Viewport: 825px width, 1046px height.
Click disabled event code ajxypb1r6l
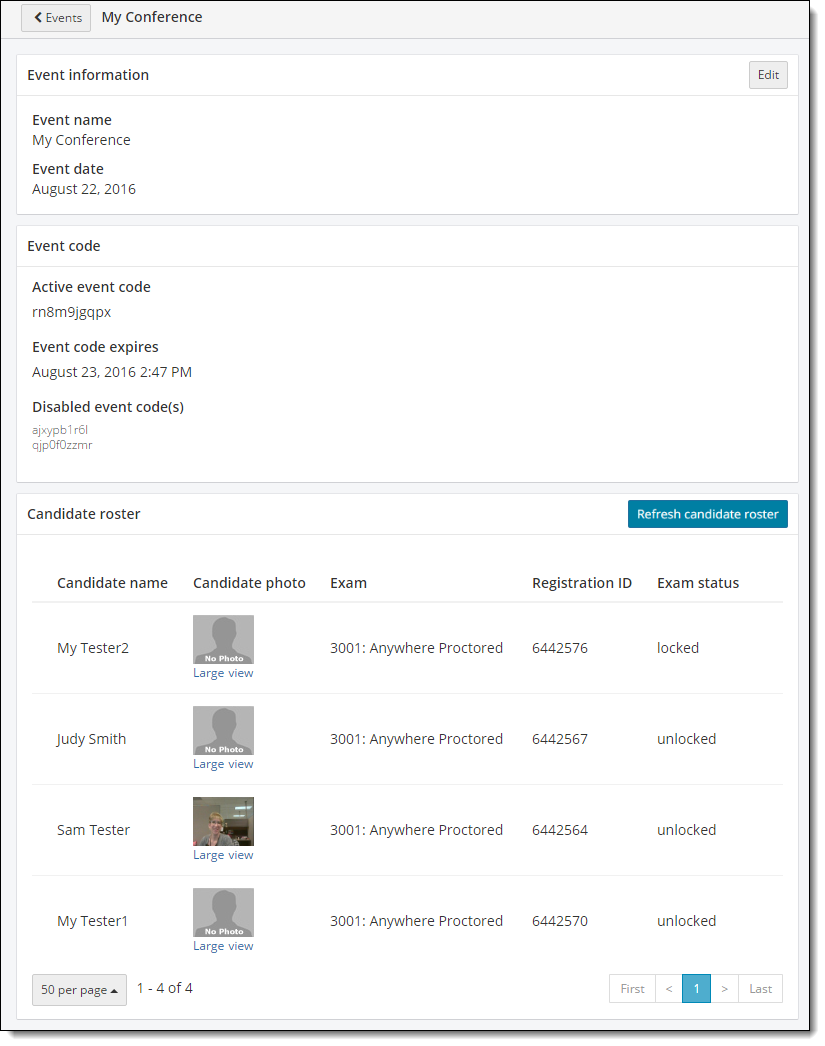(x=60, y=430)
